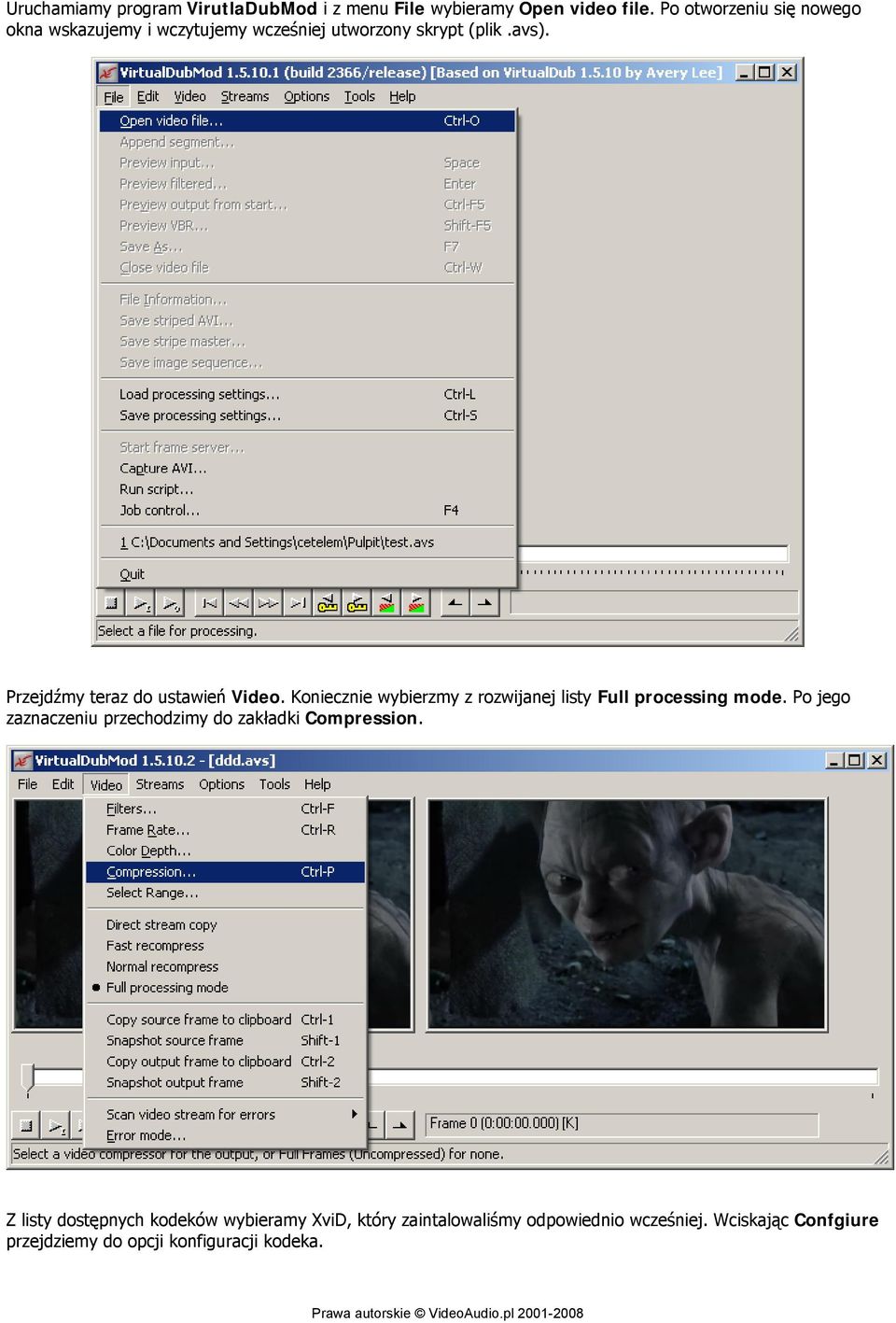The height and width of the screenshot is (1323, 896).
Task: Click seek slider thumb in lower window
Action: point(28,1077)
